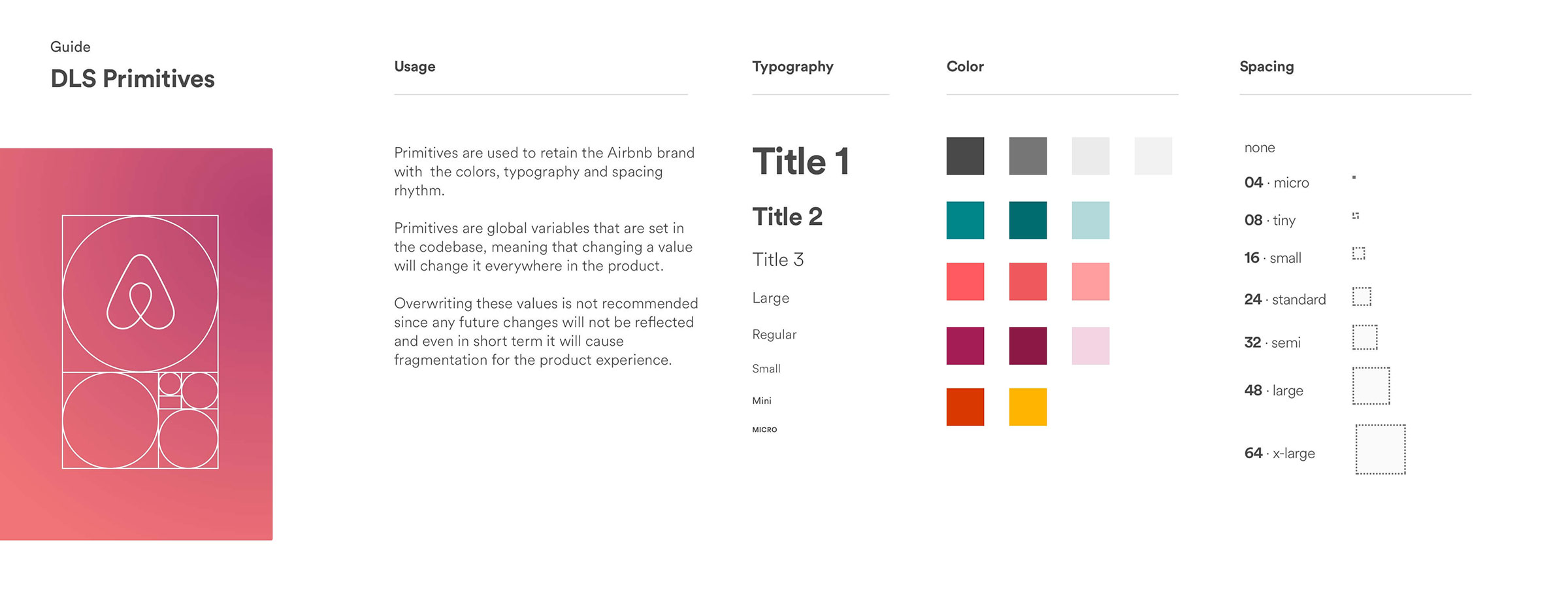Click the Spacing section heading
Screen dimensions: 1568x602
pos(1266,67)
